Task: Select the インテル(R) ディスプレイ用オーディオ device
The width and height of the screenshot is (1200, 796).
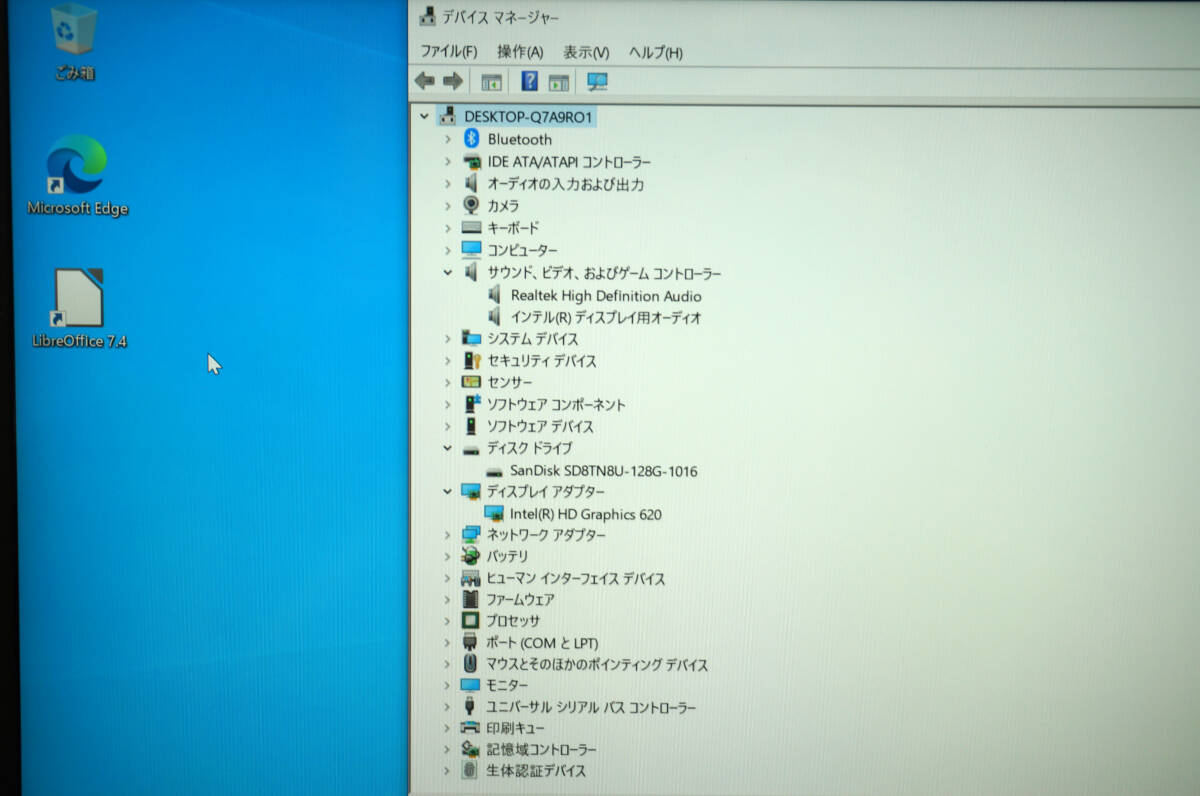Action: click(606, 318)
